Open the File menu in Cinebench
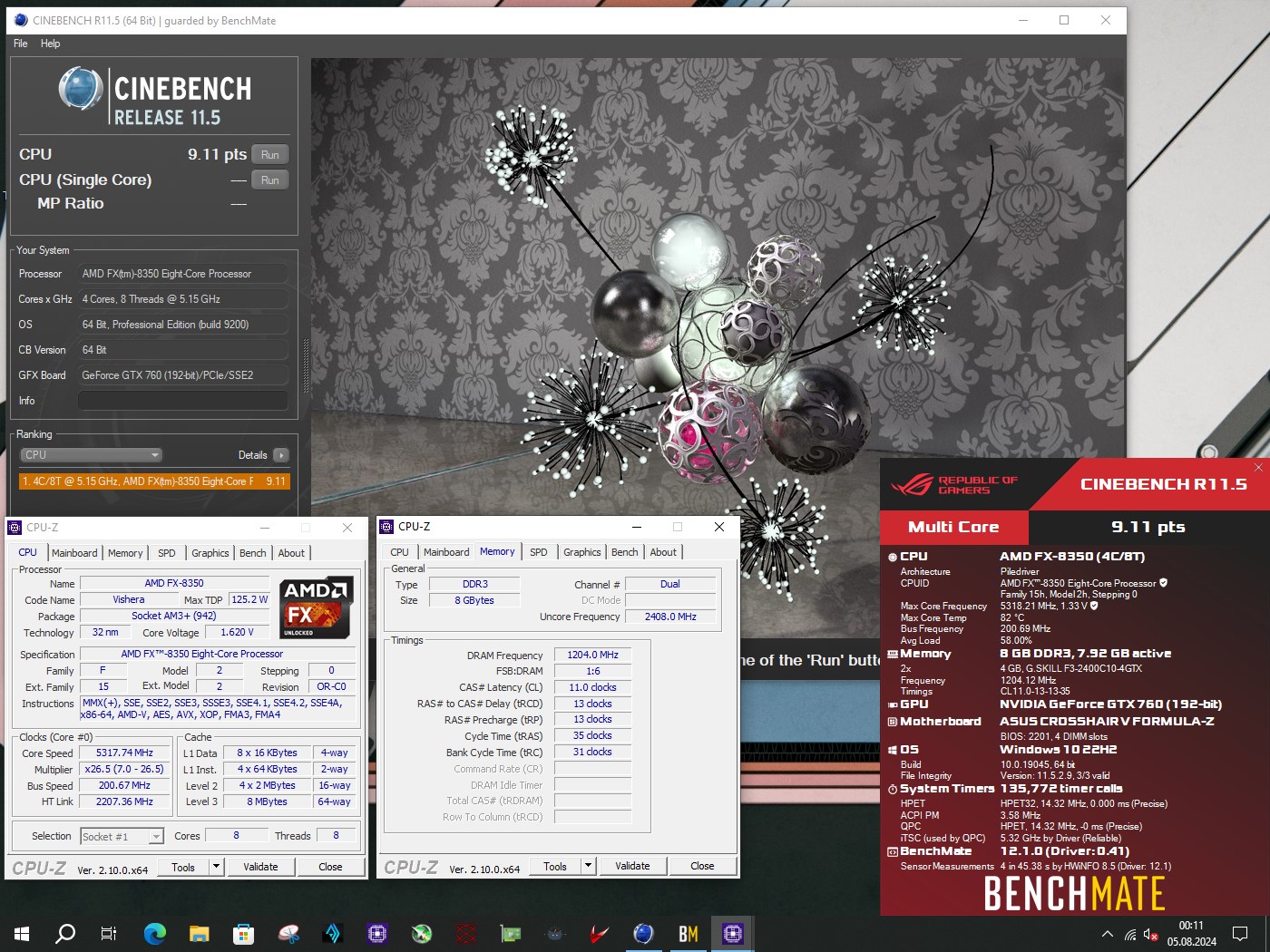The width and height of the screenshot is (1270, 952). 20,44
